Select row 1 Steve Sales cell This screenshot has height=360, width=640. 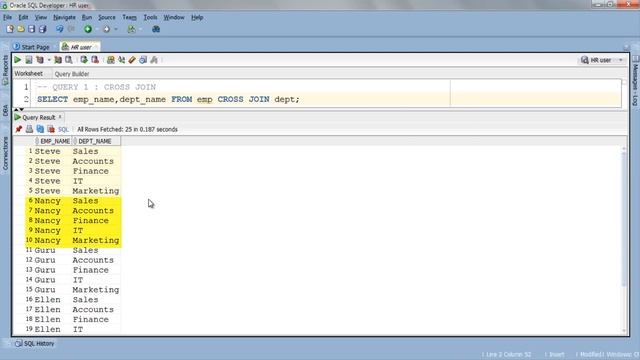85,151
